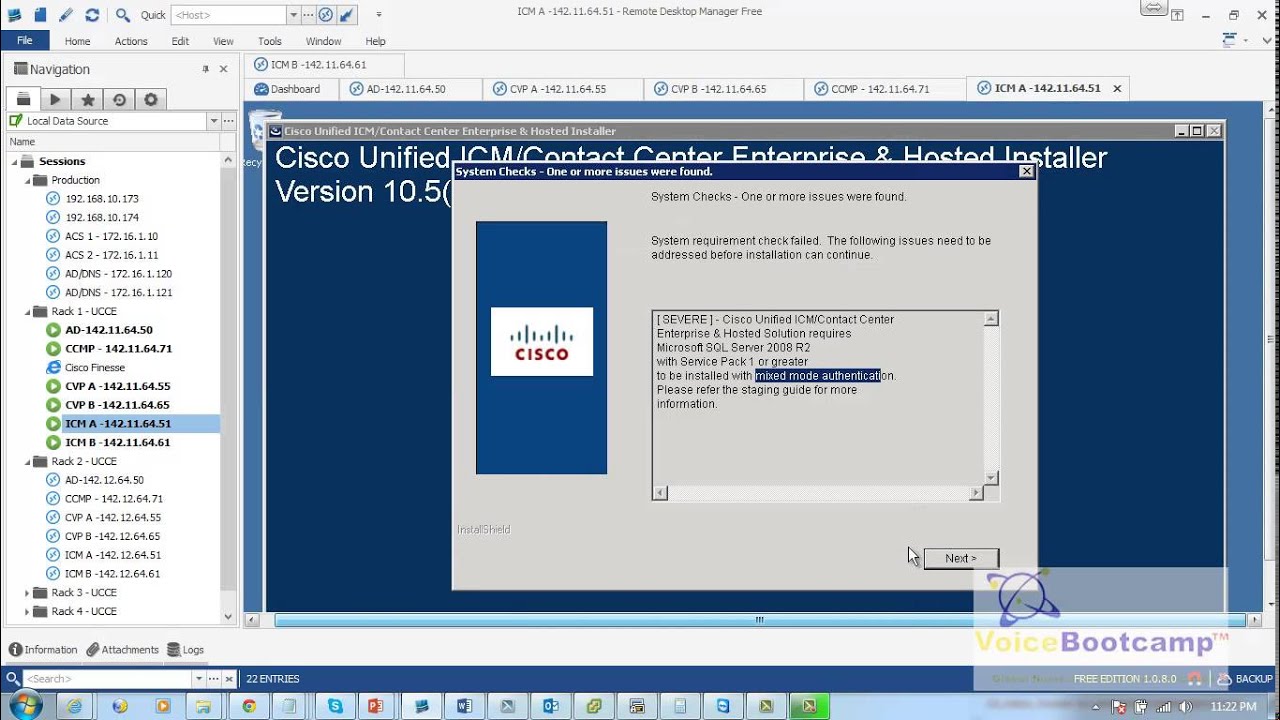Click the pencil edit icon
Screen dimensions: 1280x720
click(66, 14)
